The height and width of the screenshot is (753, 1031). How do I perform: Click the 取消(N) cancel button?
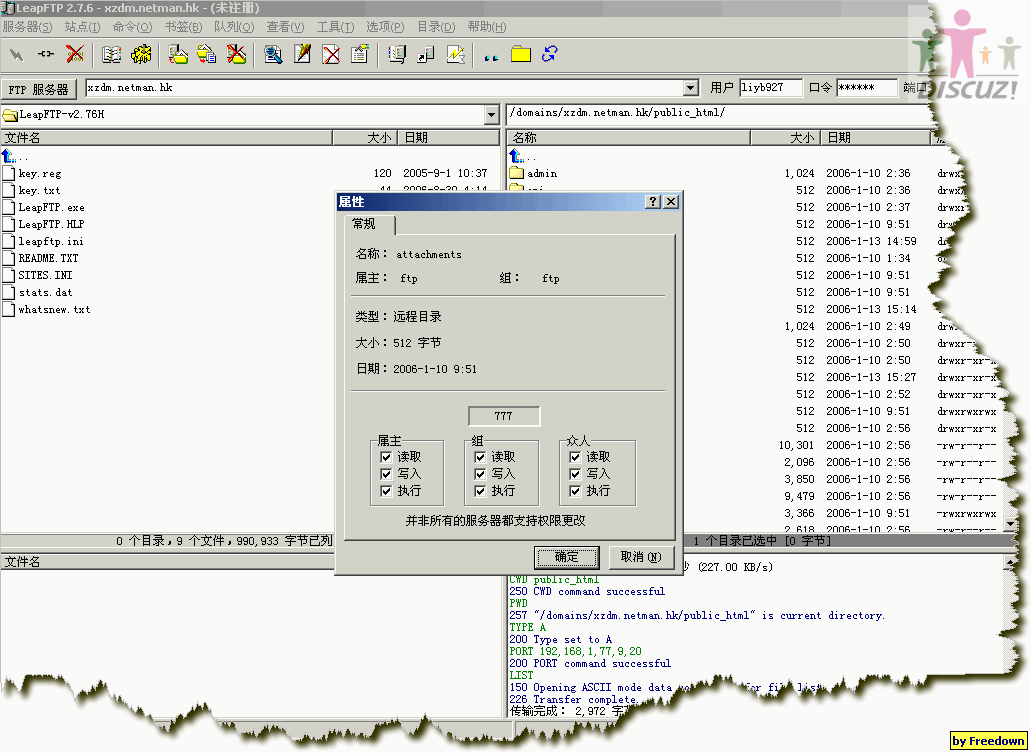[641, 557]
